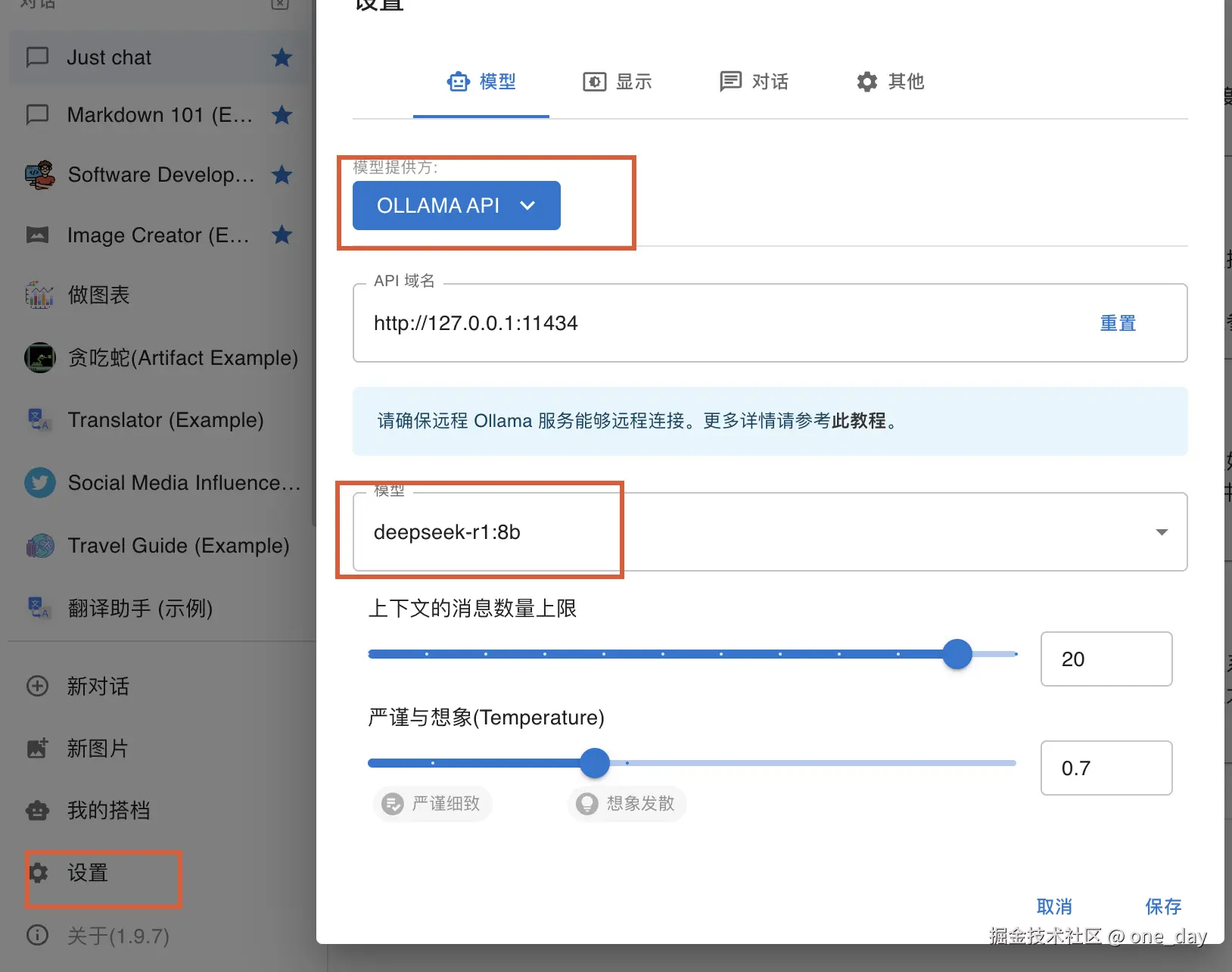Select the Translator (Example) icon
This screenshot has width=1232, height=972.
click(x=39, y=419)
